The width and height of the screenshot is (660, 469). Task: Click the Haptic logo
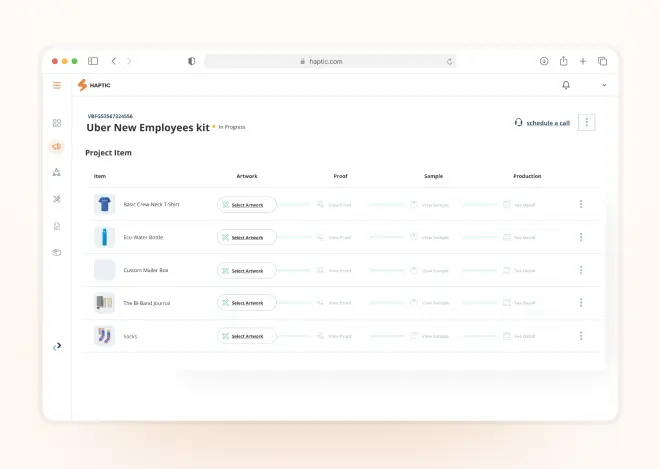click(x=94, y=85)
